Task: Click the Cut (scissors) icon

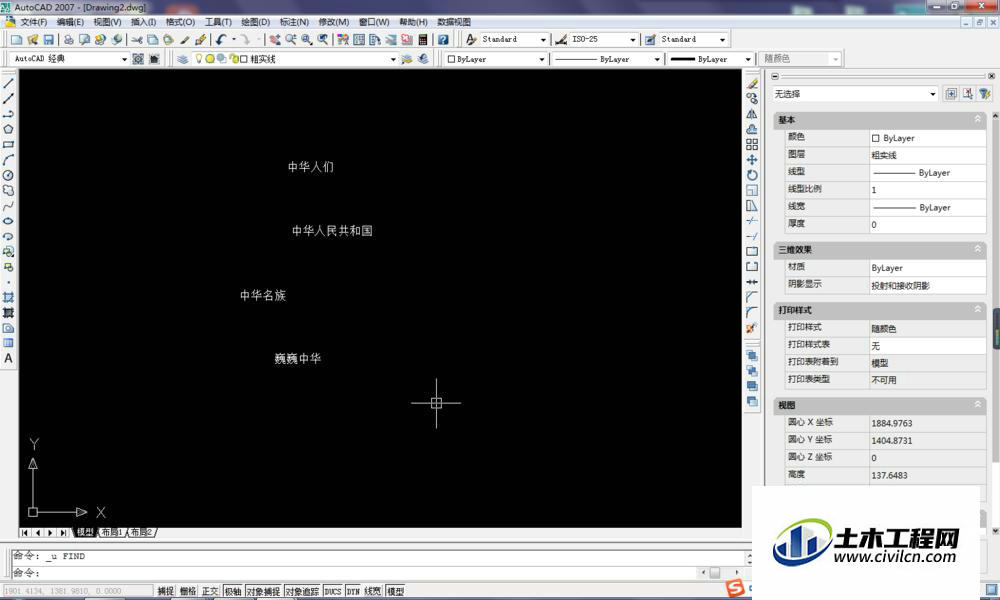Action: point(136,40)
